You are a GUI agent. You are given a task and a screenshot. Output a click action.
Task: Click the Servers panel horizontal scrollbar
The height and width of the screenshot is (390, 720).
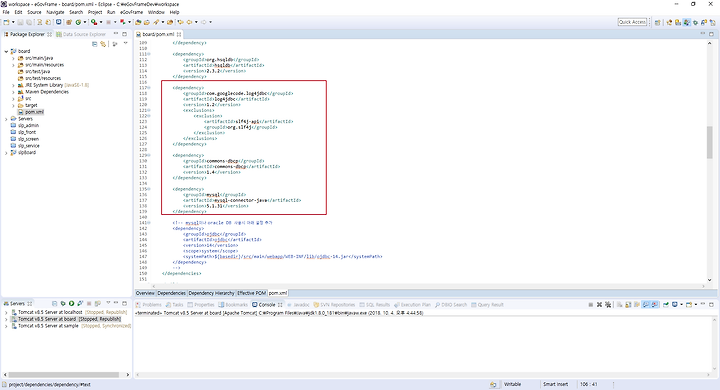64,375
